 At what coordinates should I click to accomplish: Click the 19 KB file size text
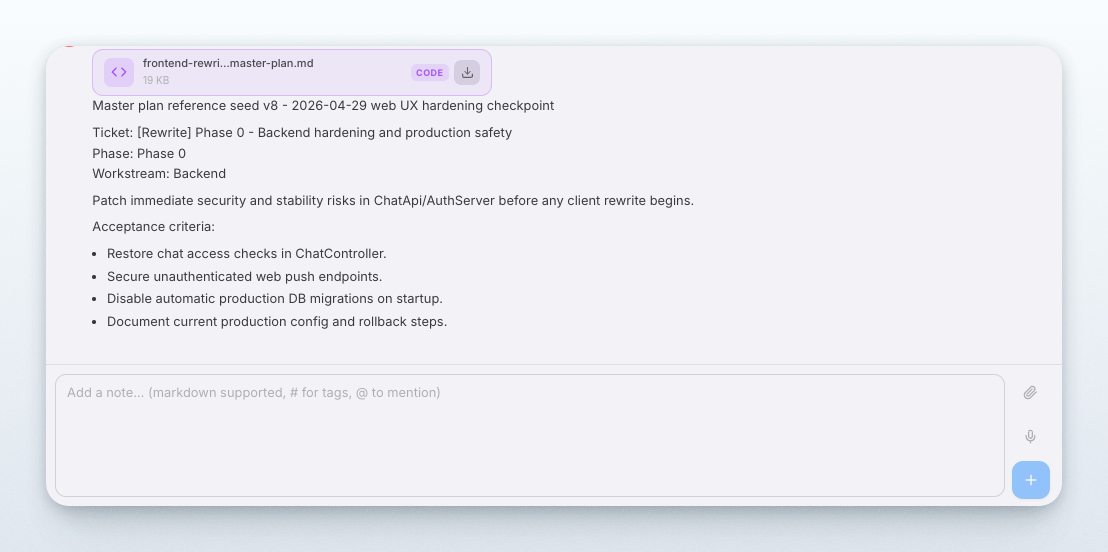[155, 81]
